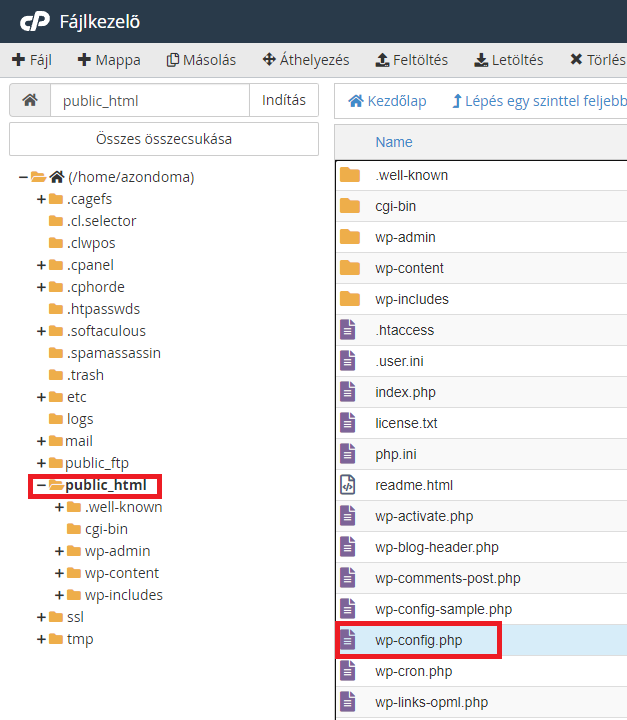Screen dimensions: 627x720
Task: Click the wp-config.php file icon
Action: tap(349, 640)
